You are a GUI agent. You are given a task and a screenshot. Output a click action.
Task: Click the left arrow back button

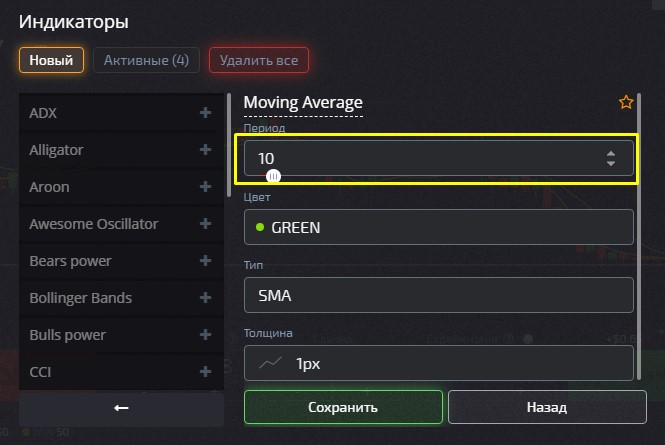click(x=121, y=408)
